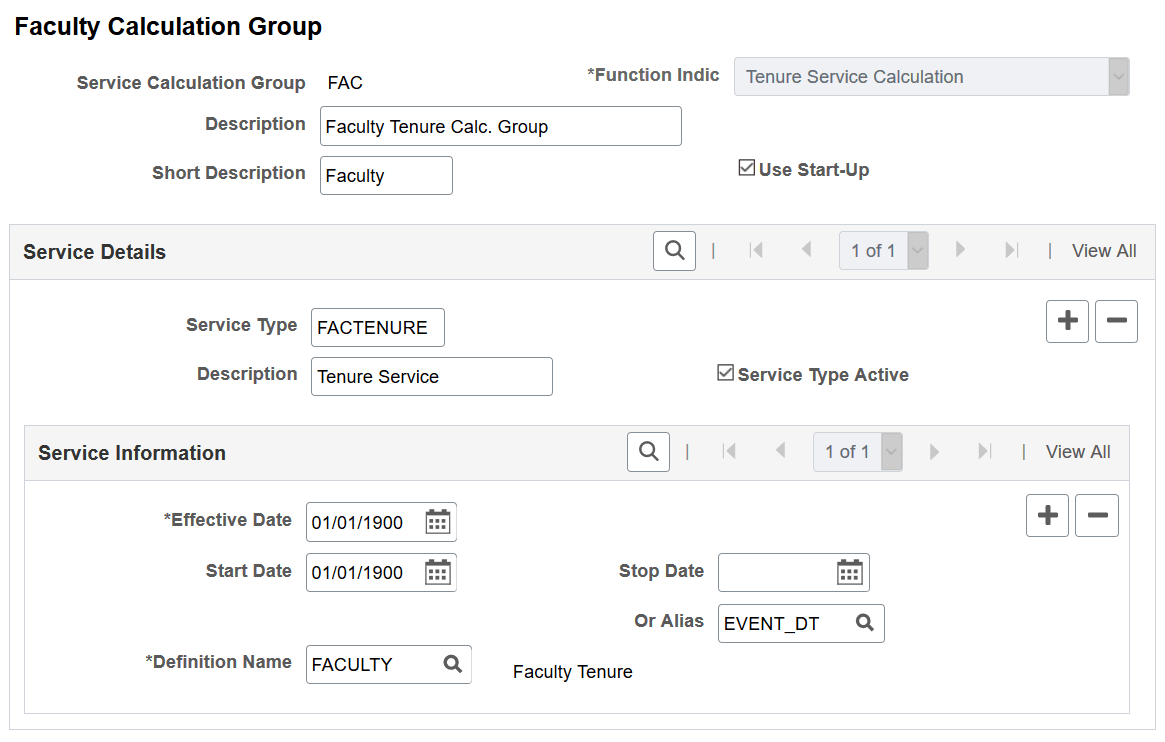
Task: Open the Function Indic dropdown
Action: click(x=1118, y=76)
